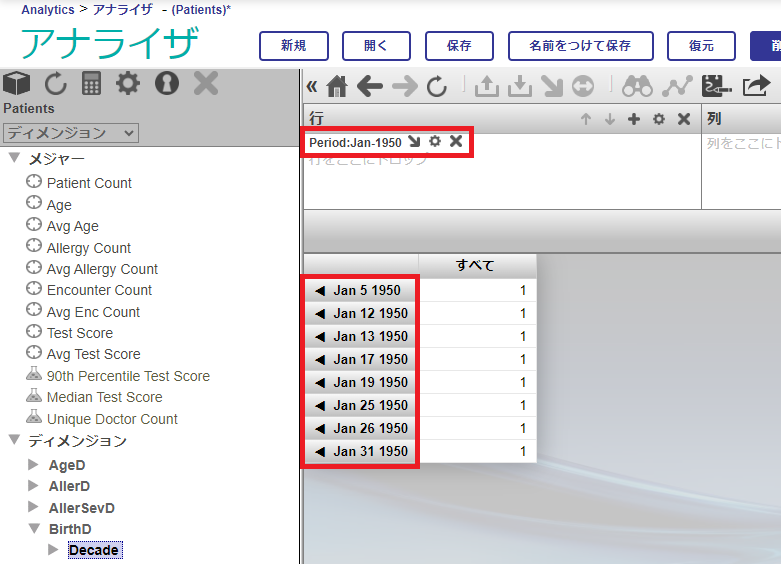Click the cube icon in the left panel
The width and height of the screenshot is (781, 564).
pos(17,84)
